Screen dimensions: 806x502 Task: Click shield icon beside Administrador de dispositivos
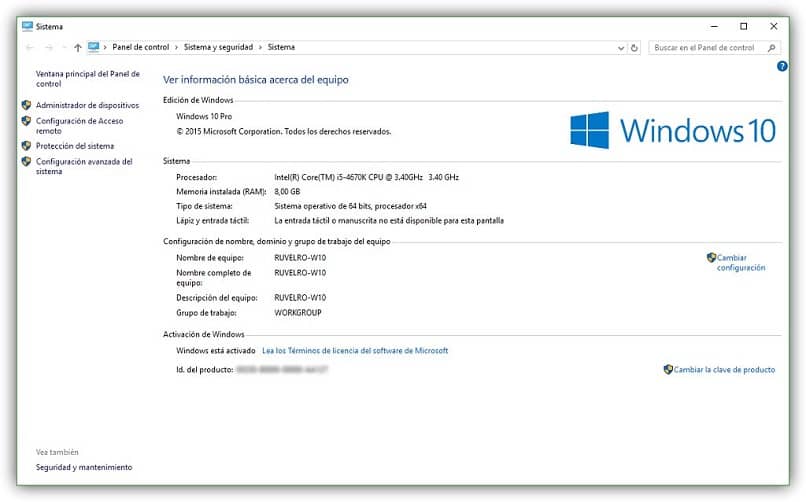pyautogui.click(x=26, y=105)
